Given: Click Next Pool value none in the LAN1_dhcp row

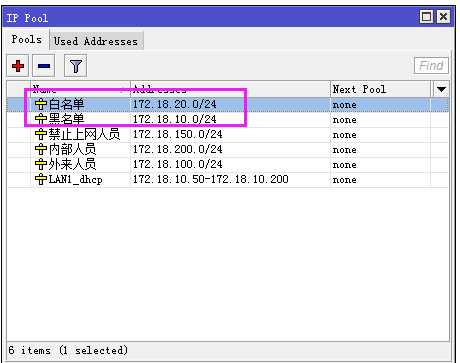Looking at the screenshot, I should 345,180.
